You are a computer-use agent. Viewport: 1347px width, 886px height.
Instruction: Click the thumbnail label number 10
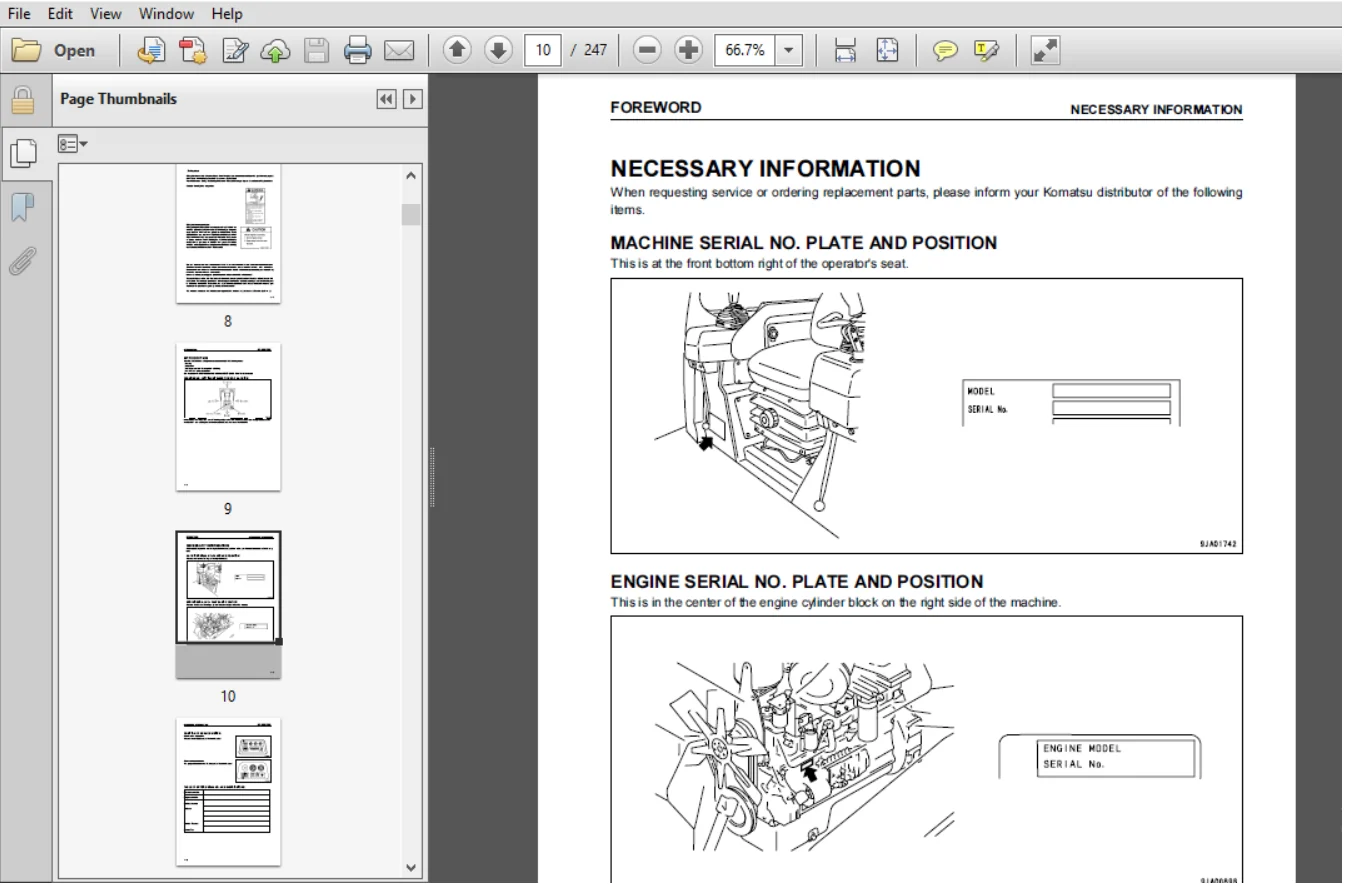pos(228,696)
